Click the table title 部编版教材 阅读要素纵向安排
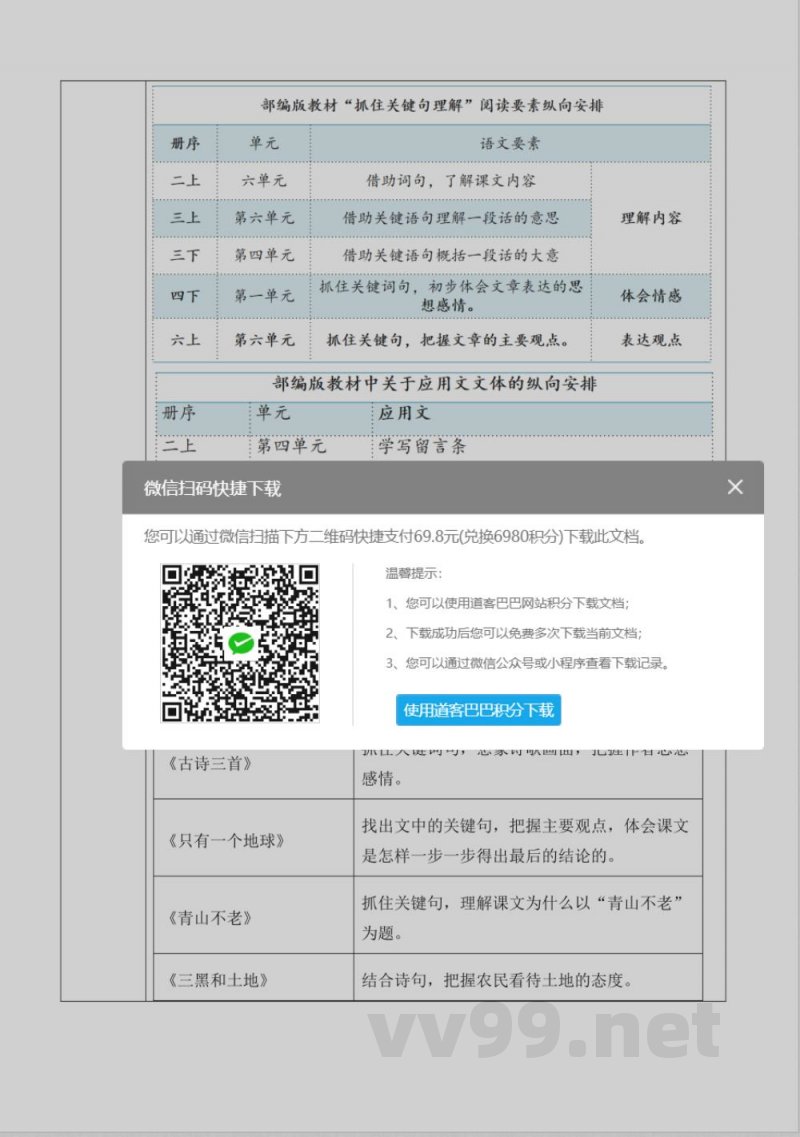Viewport: 800px width, 1137px height. pos(430,104)
